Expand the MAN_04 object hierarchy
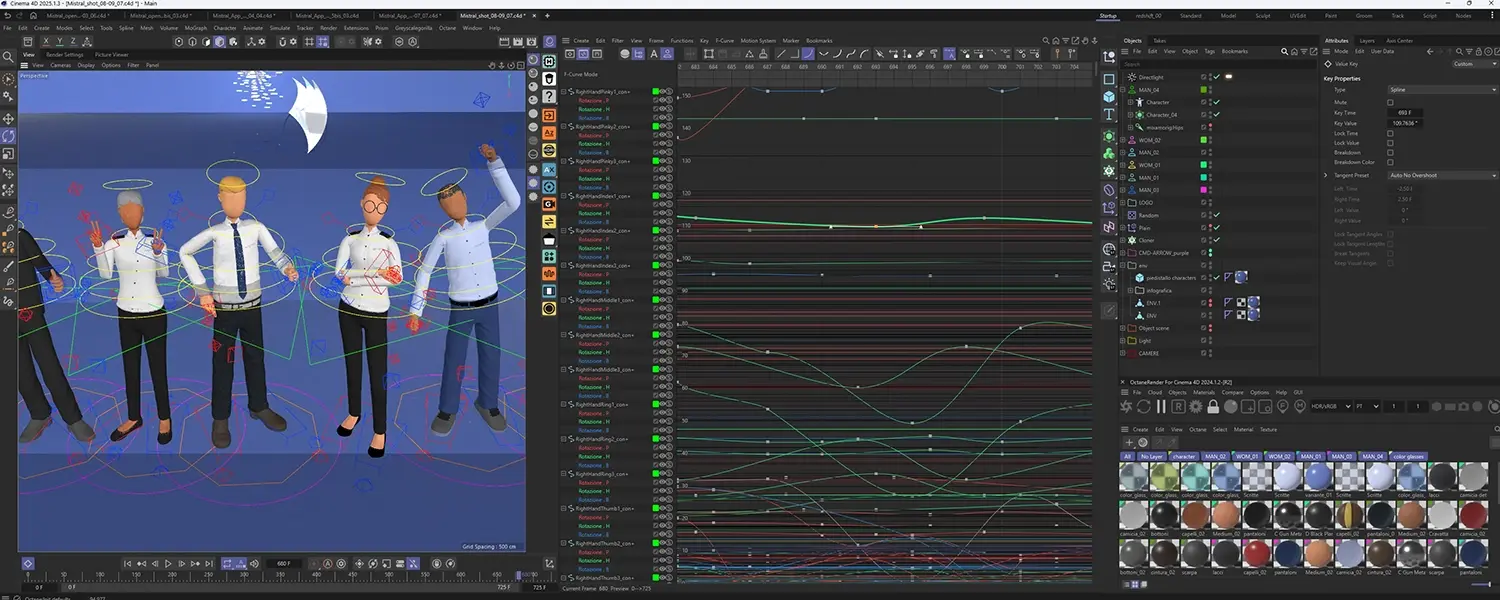Image resolution: width=1500 pixels, height=600 pixels. [1124, 90]
